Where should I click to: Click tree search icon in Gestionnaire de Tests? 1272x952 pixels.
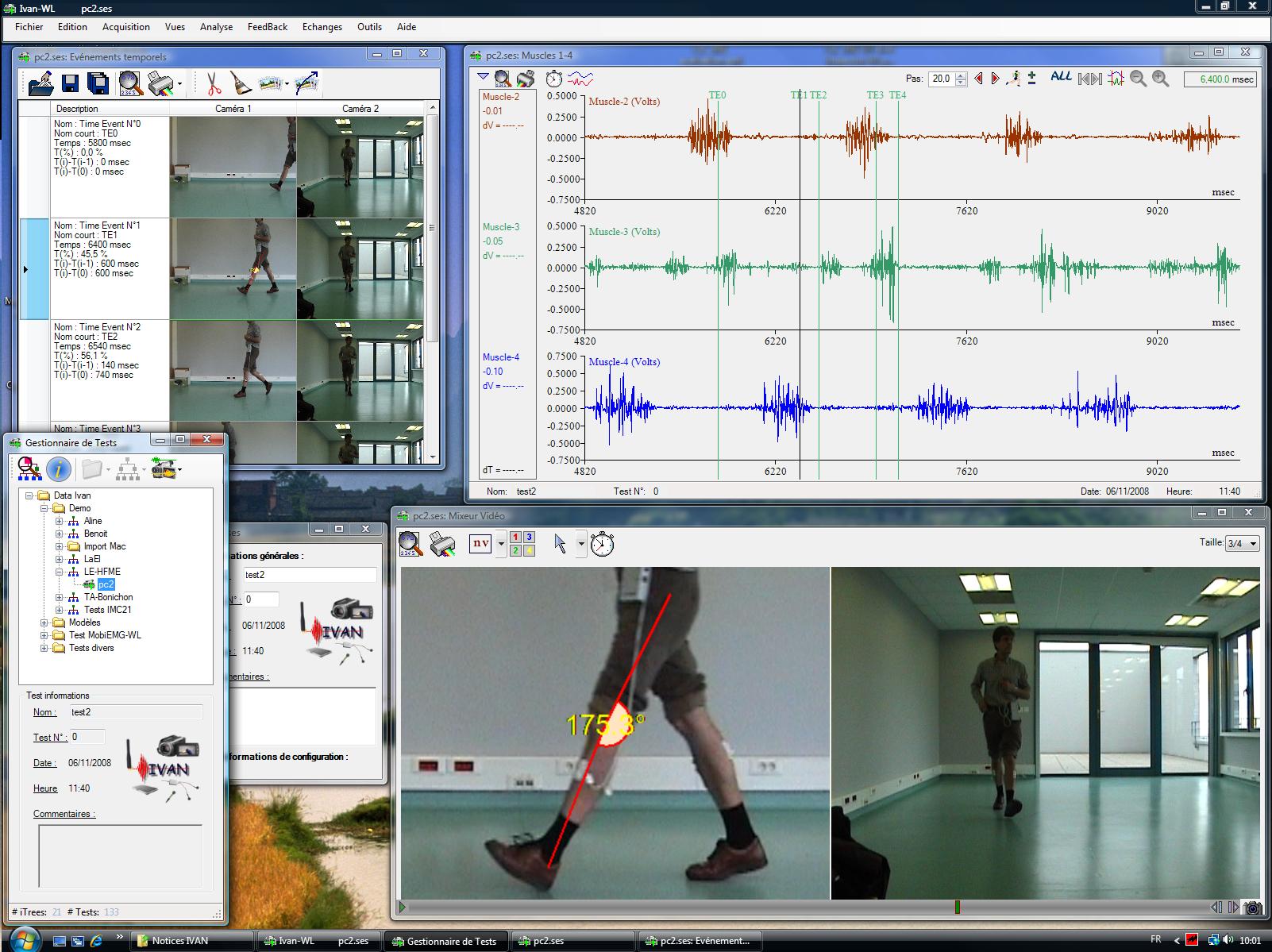click(30, 469)
